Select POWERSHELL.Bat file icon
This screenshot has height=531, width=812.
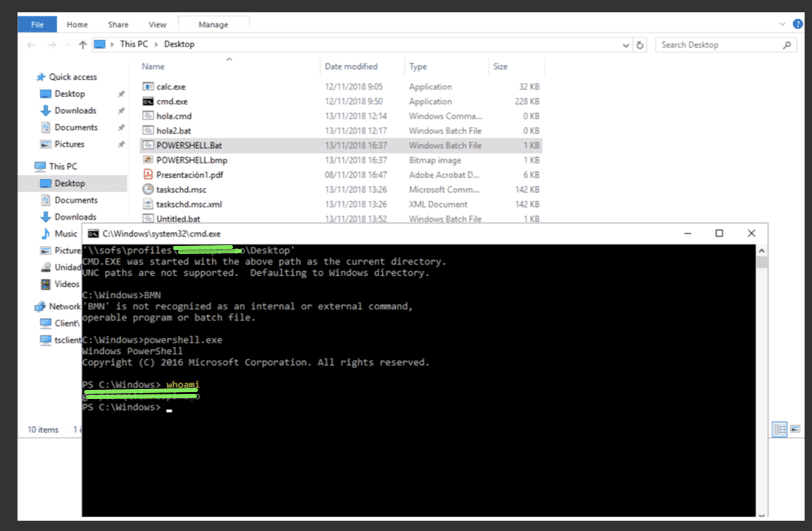point(148,146)
